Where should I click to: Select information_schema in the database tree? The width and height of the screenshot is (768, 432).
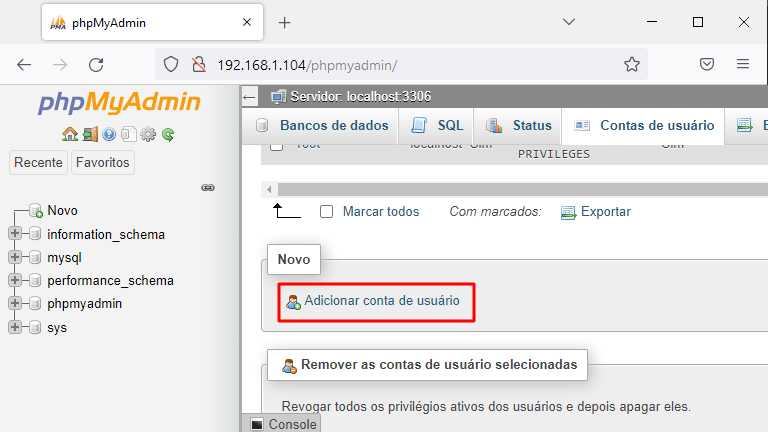(x=106, y=235)
